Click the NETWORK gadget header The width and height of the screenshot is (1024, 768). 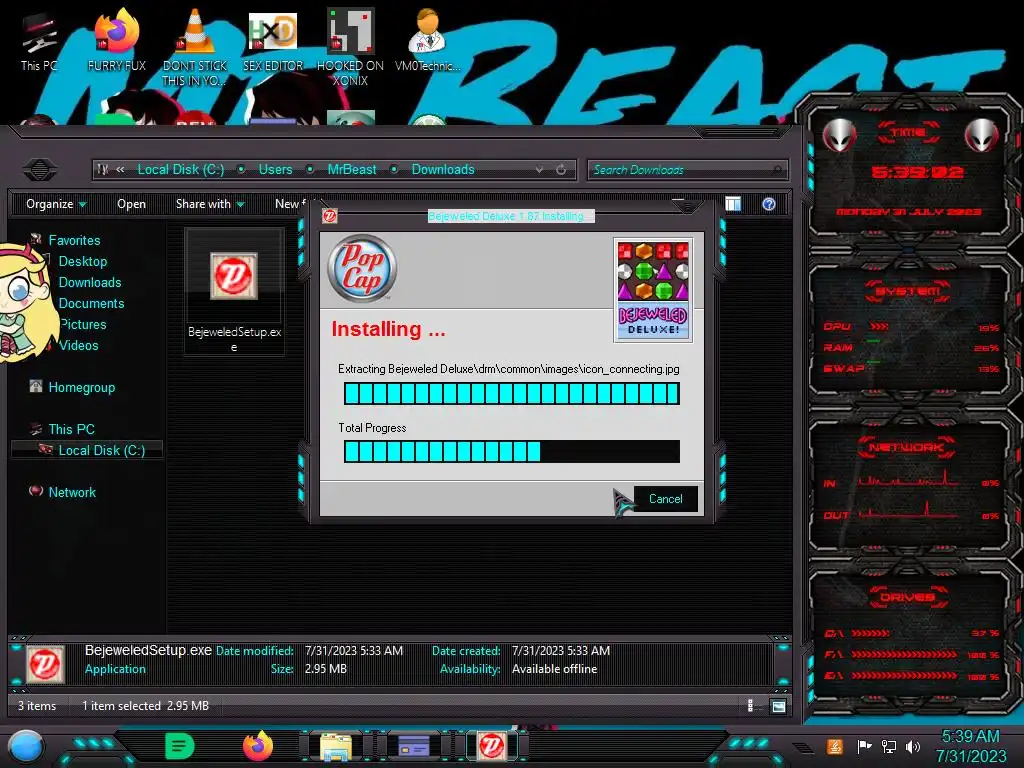906,447
